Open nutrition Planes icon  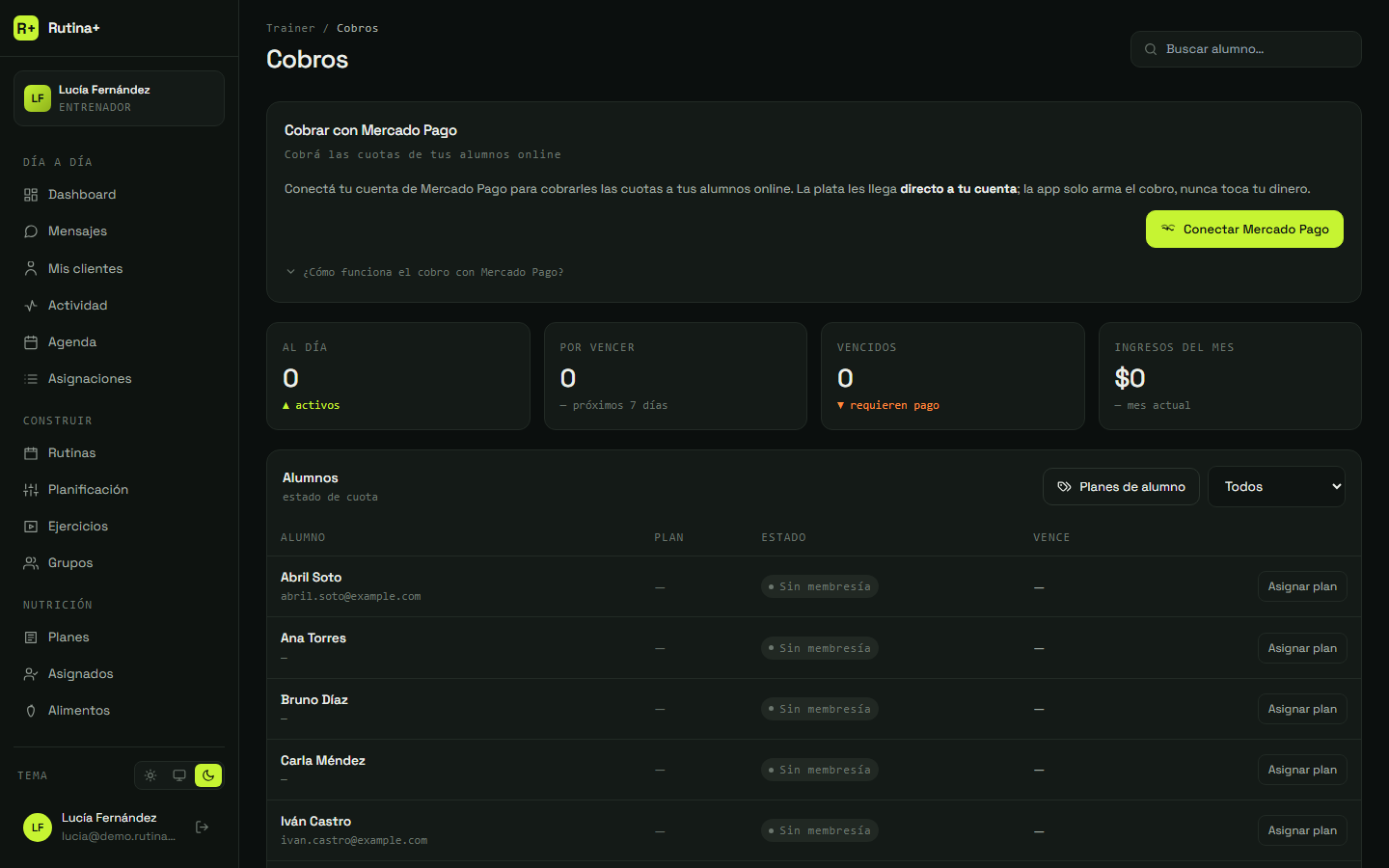click(x=31, y=637)
